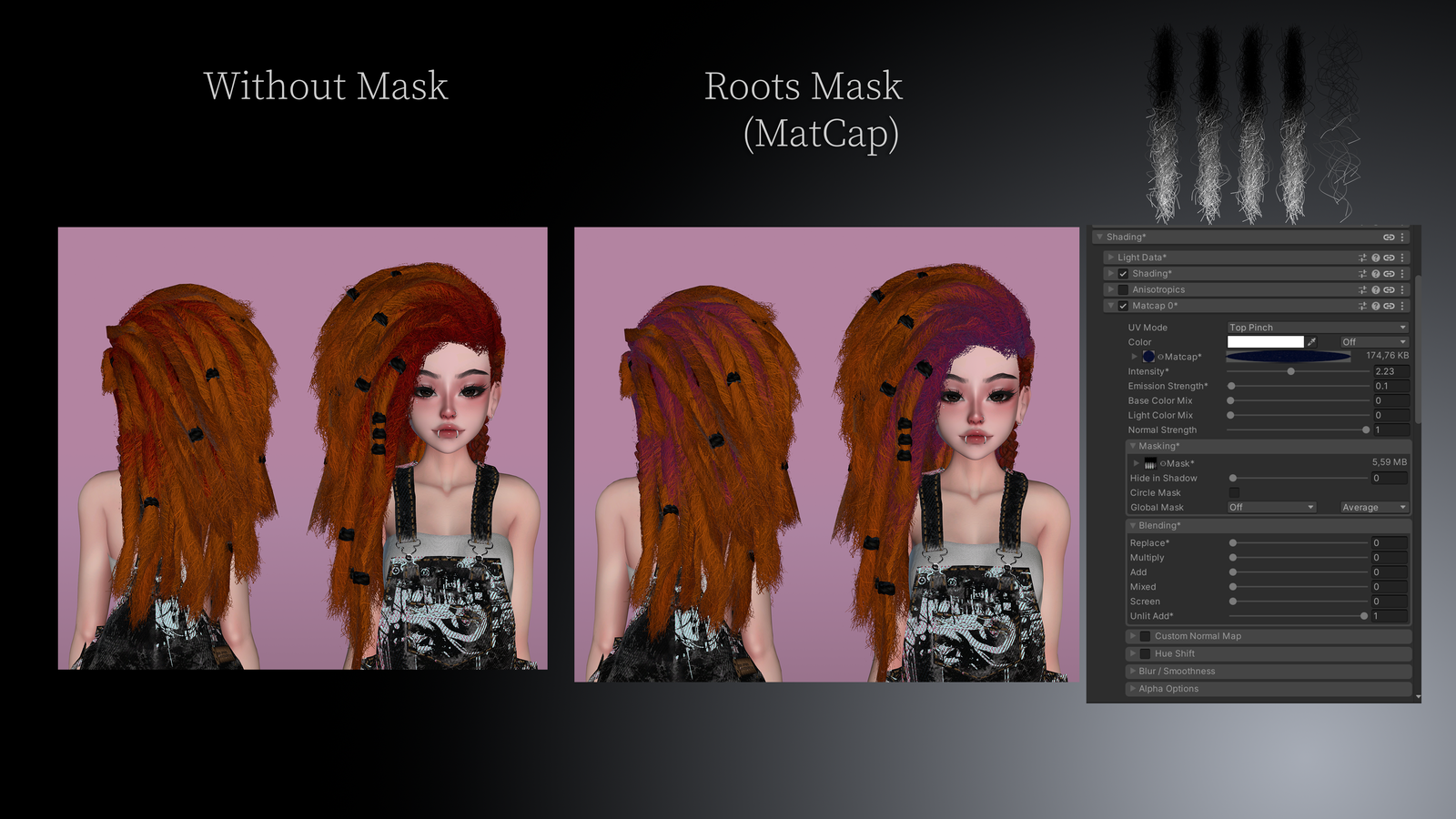Collapse the Matcap 0 section arrow

click(x=1111, y=307)
